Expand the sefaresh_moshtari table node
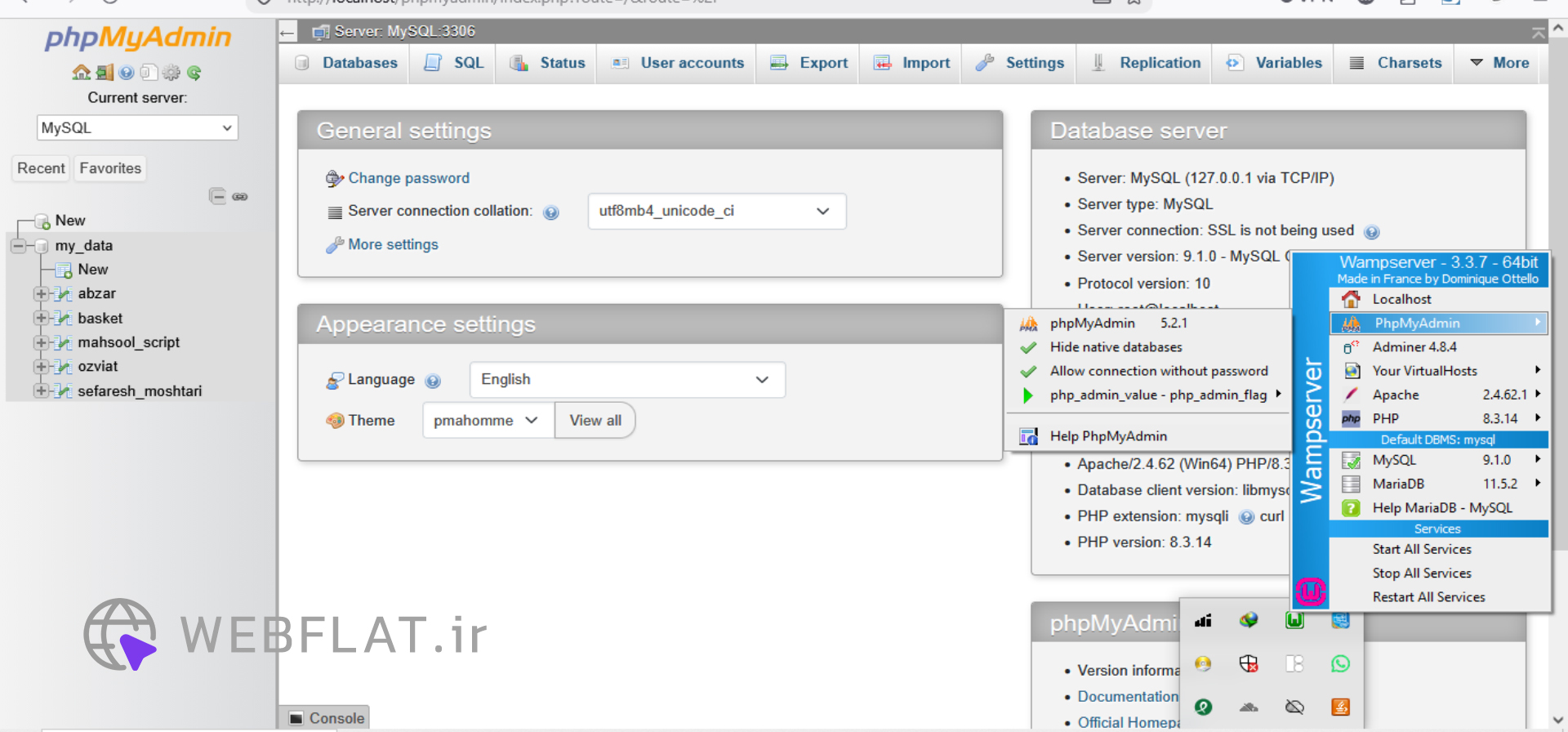The height and width of the screenshot is (732, 1568). (x=40, y=391)
